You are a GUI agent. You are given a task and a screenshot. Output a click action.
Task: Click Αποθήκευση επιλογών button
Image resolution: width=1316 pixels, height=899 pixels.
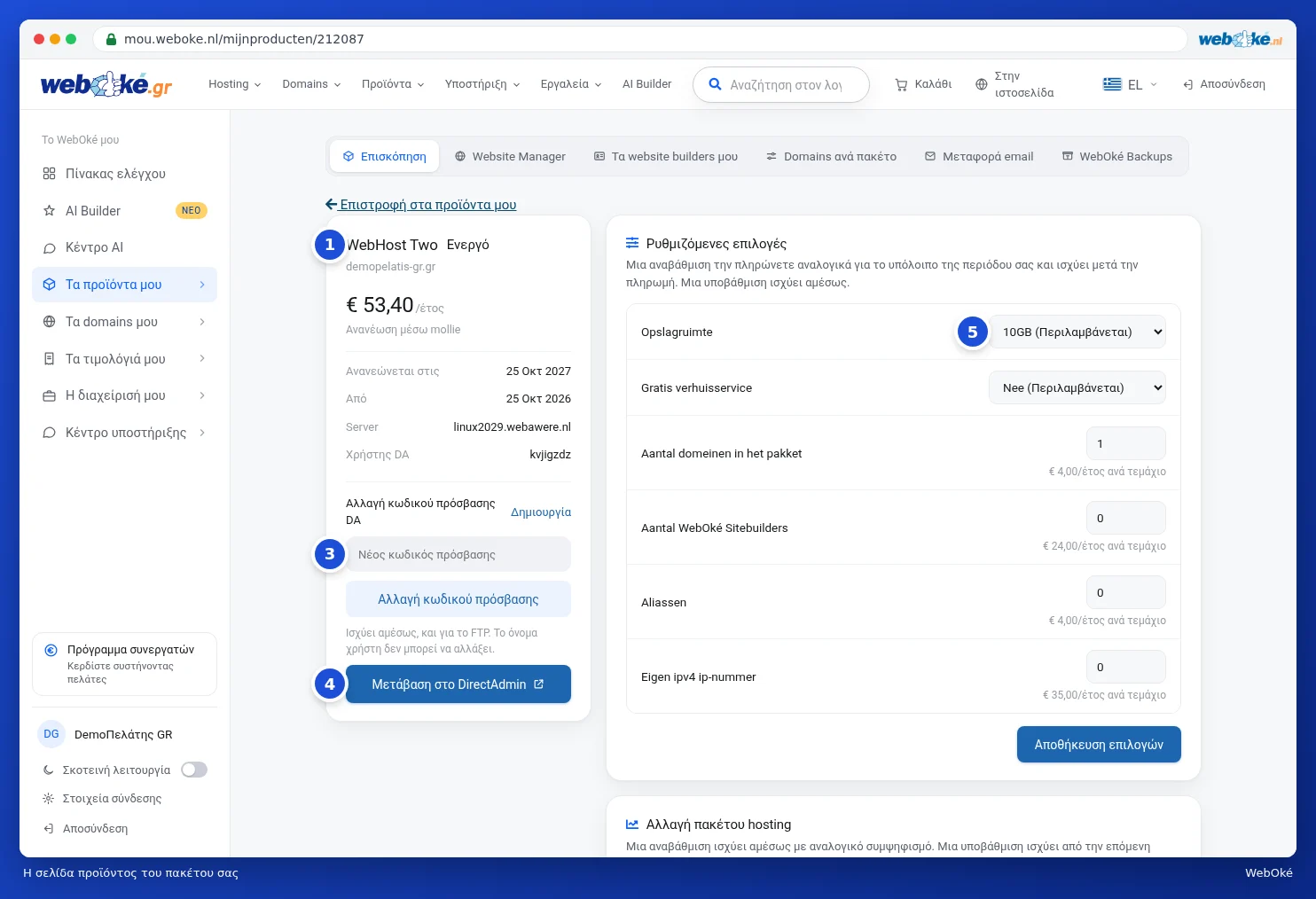coord(1099,745)
